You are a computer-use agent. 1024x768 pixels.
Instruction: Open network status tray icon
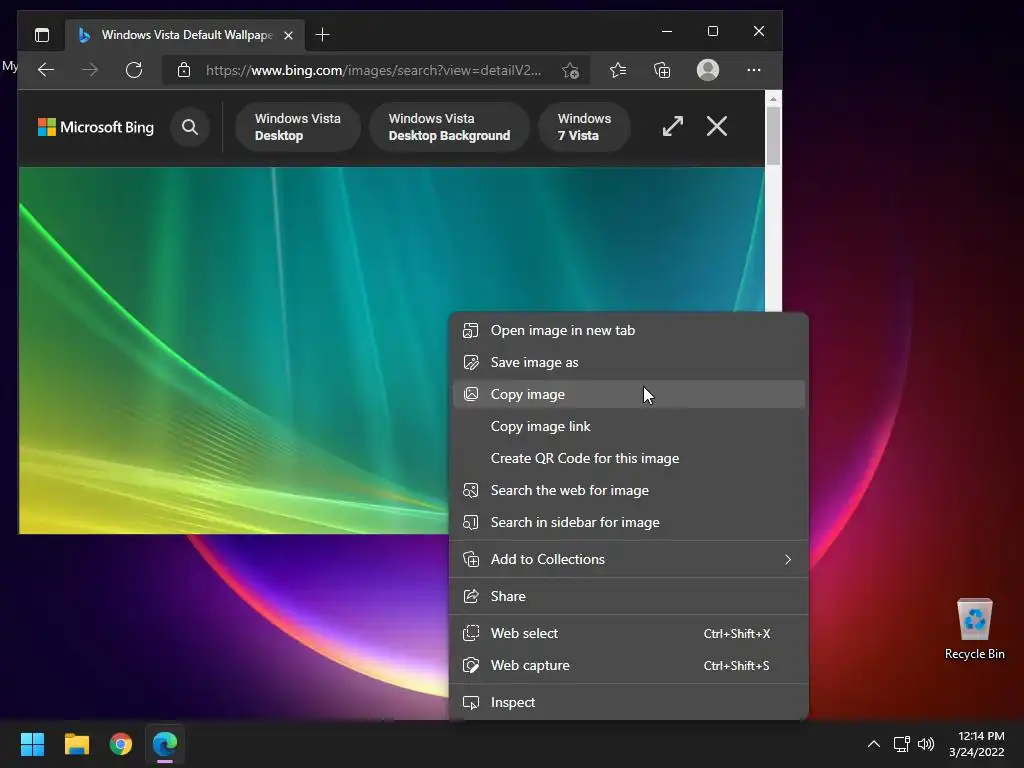(902, 744)
